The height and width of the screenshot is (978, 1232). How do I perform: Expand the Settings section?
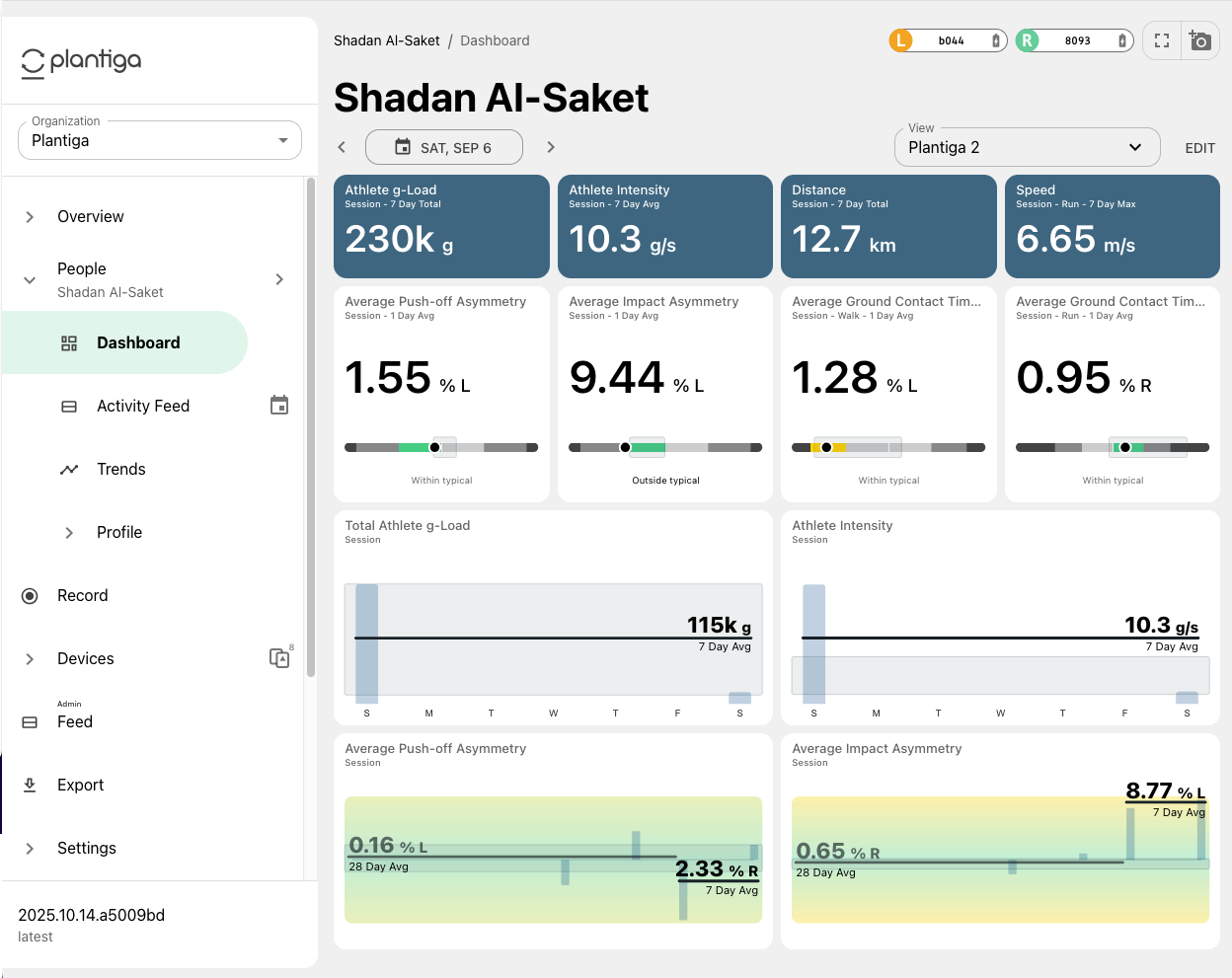click(x=30, y=849)
